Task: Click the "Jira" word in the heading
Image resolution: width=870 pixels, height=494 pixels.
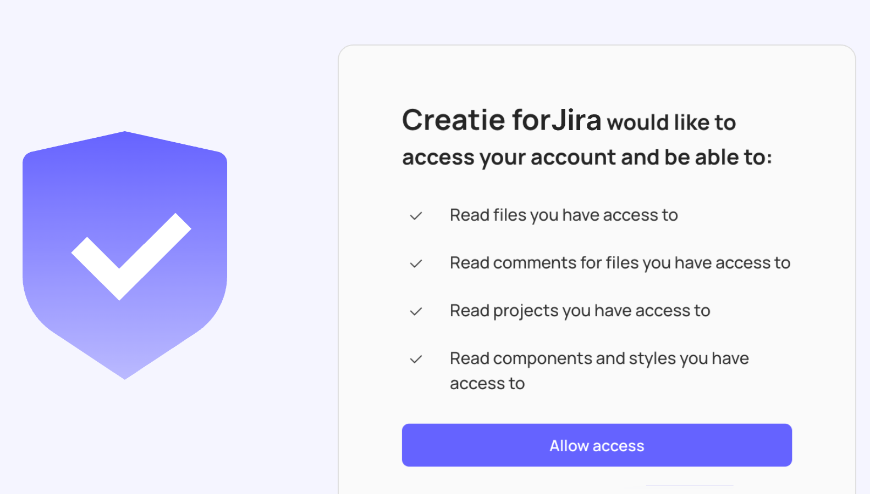Action: coord(576,121)
